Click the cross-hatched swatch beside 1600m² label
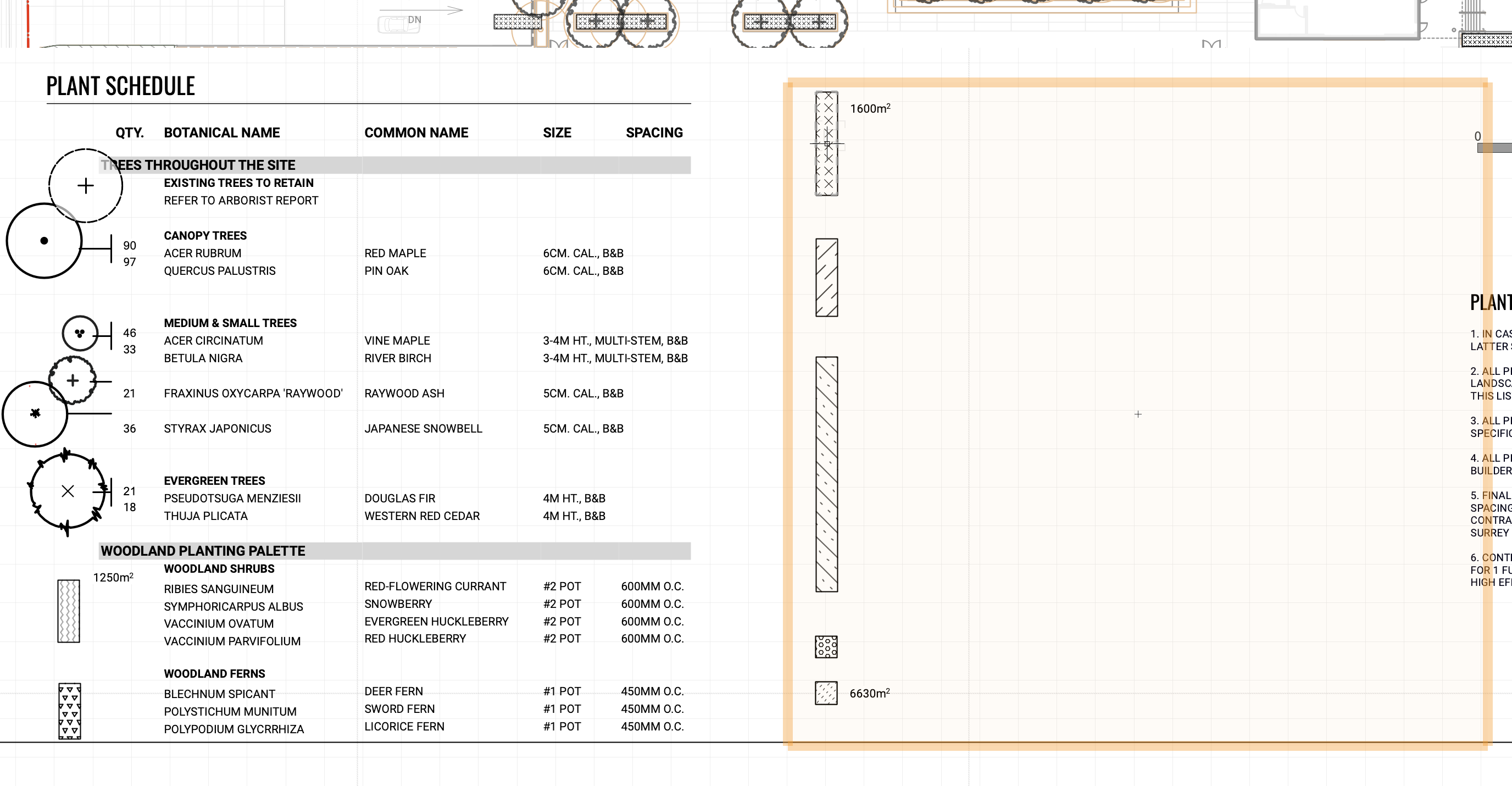 826,144
